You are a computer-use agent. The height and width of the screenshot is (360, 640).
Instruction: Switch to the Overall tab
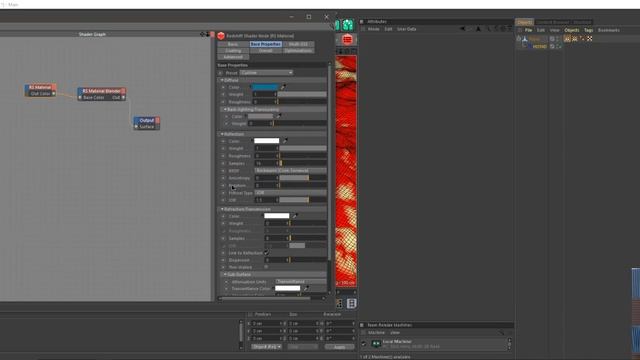[265, 51]
